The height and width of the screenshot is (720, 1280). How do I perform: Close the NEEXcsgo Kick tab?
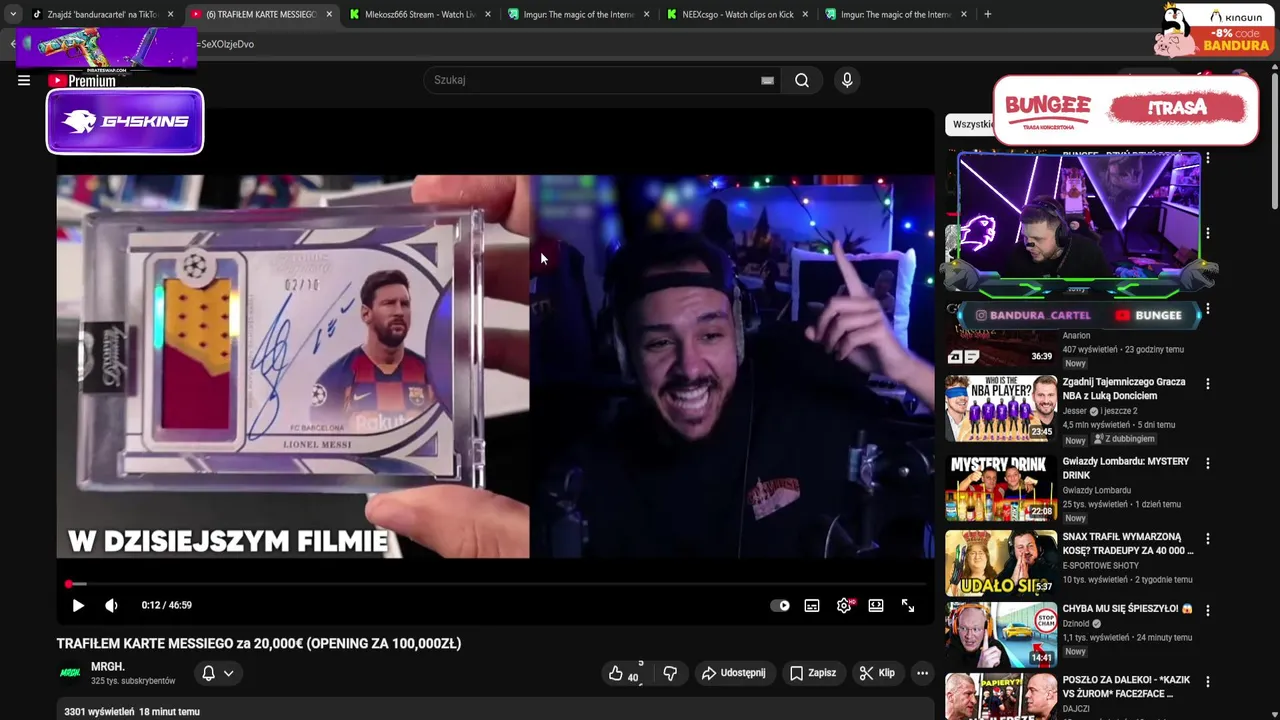(805, 15)
